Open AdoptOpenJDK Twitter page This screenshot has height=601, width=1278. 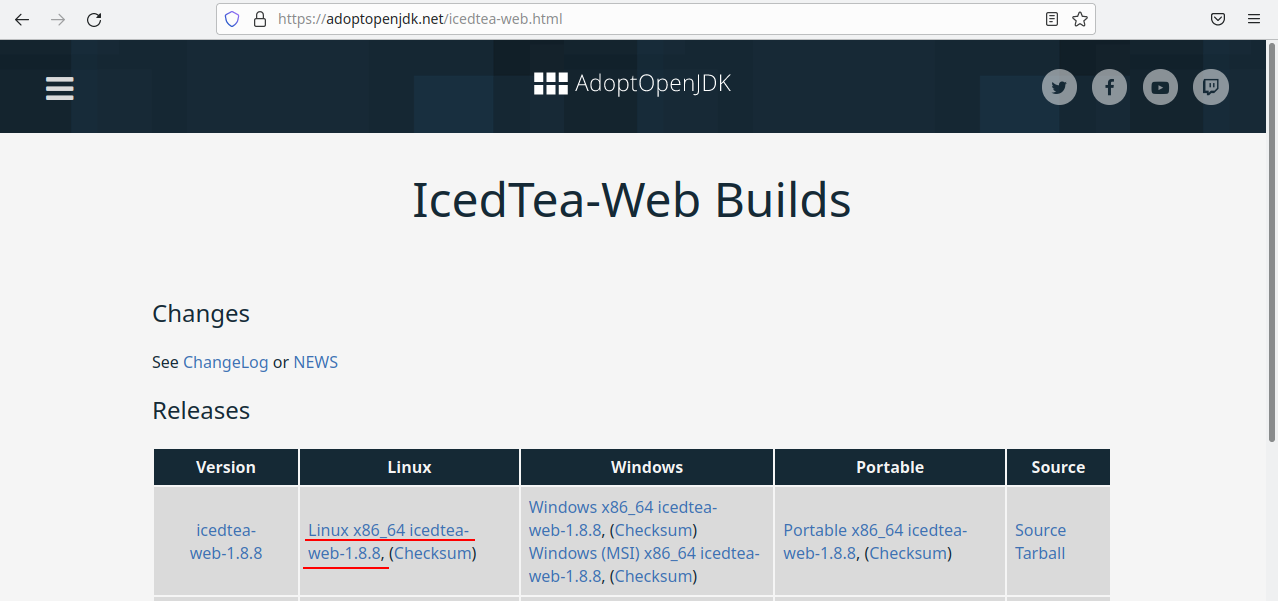1059,87
